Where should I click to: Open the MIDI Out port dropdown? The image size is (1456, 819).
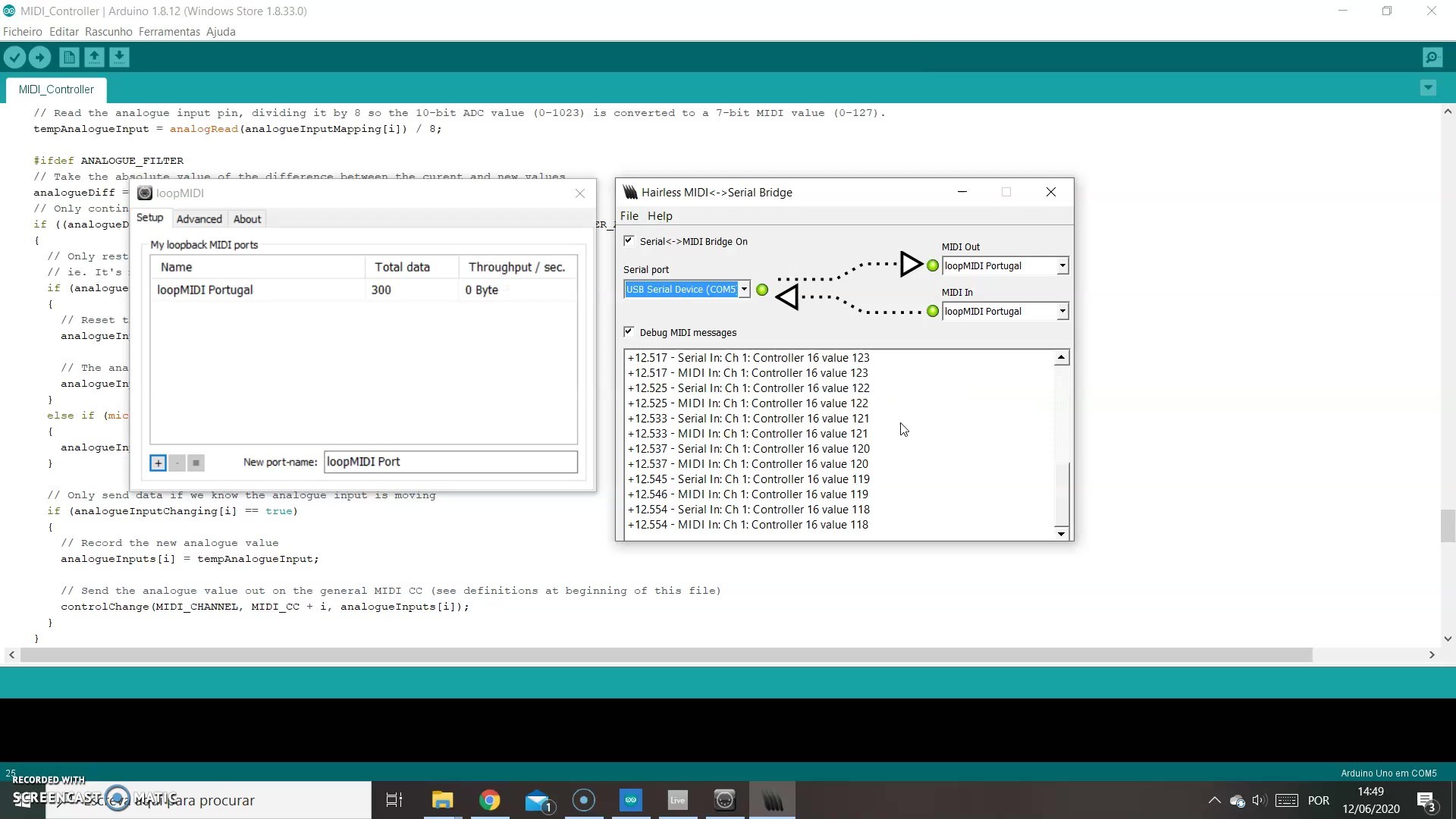(x=1062, y=265)
